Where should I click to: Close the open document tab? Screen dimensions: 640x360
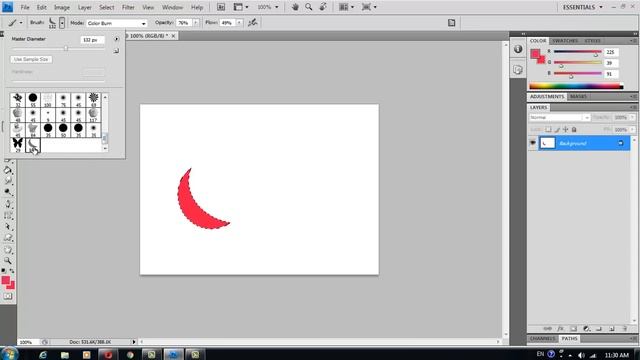click(173, 36)
